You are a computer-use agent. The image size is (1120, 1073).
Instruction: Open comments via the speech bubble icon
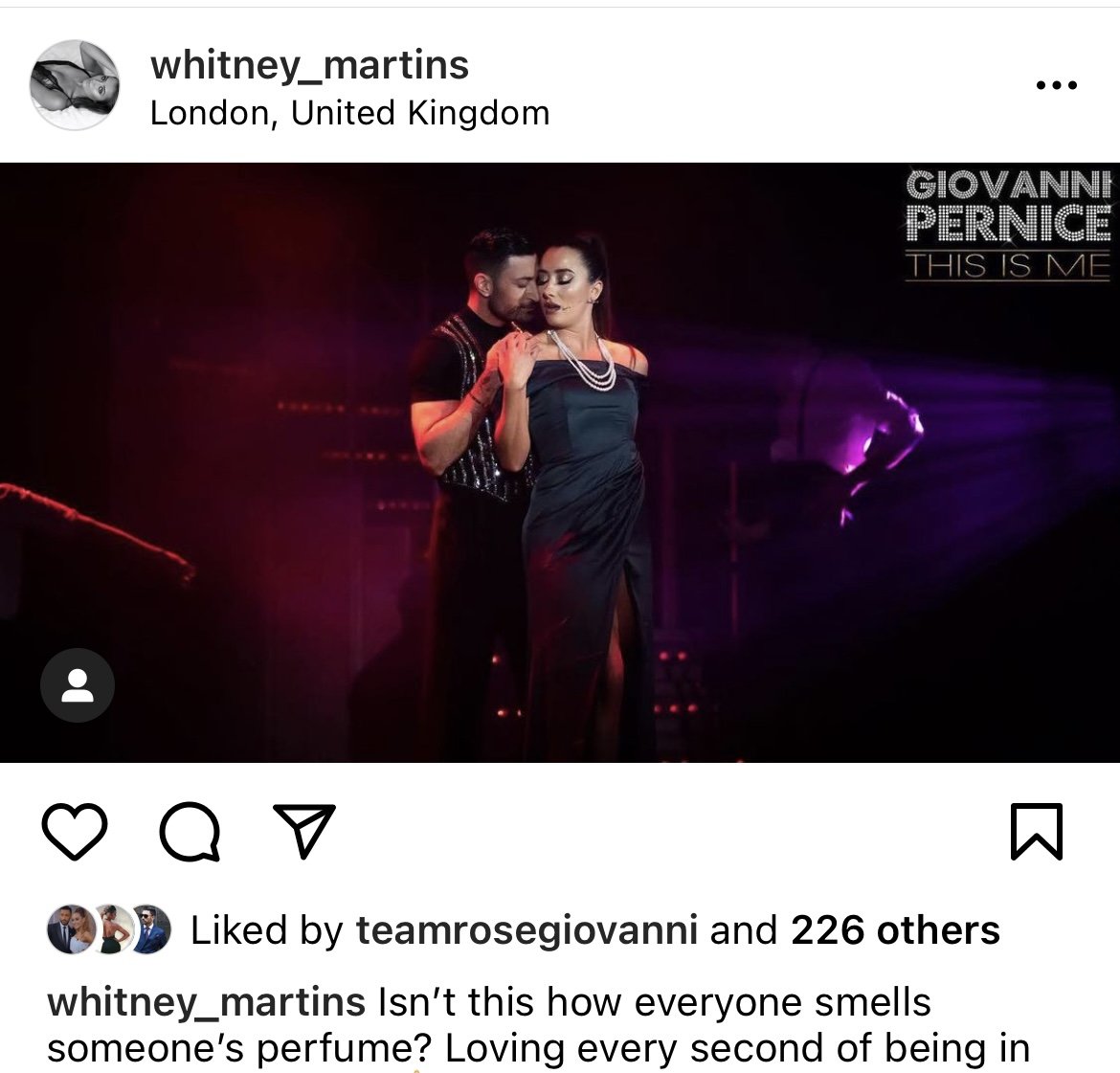(x=190, y=832)
